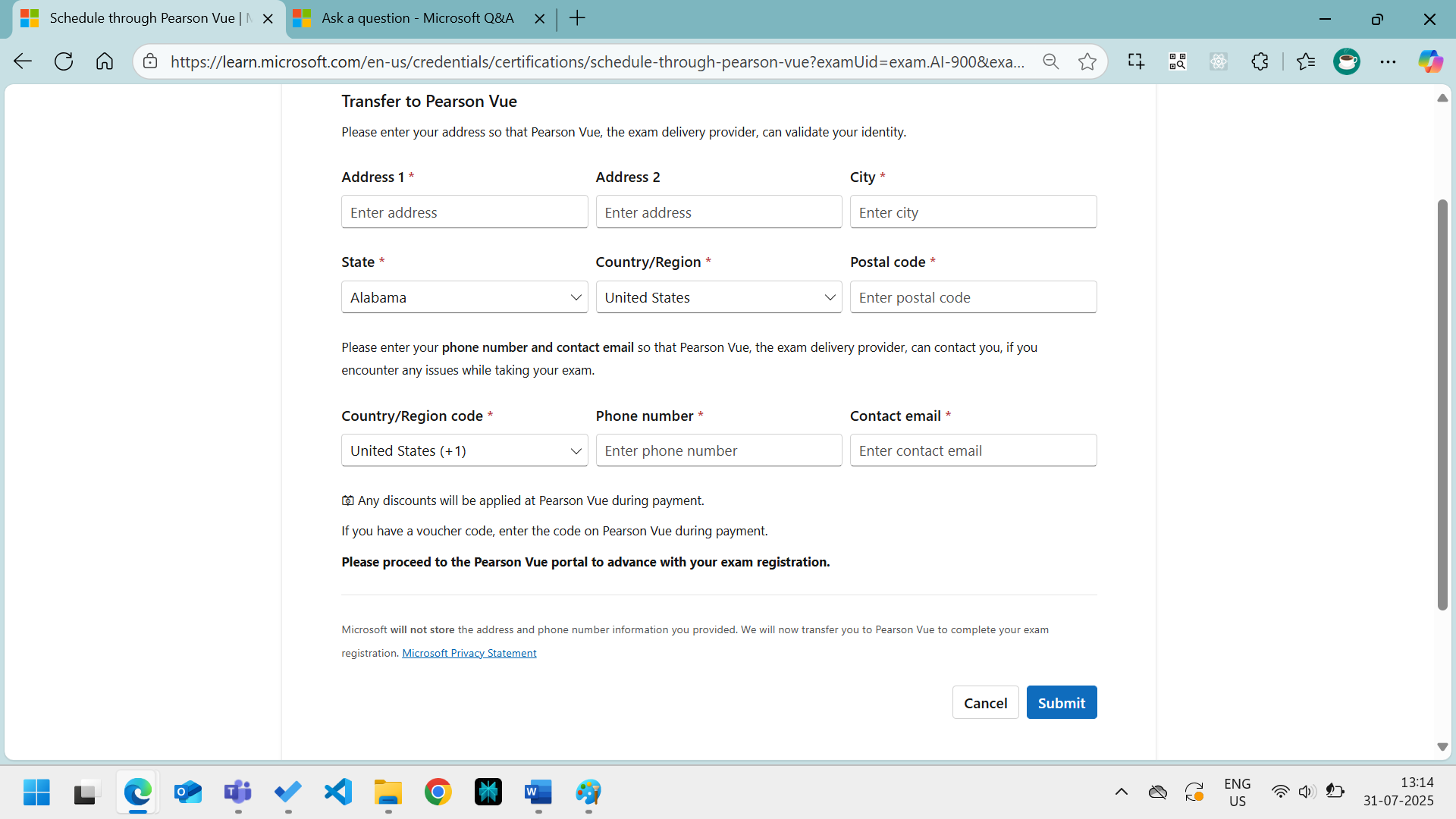Focus the Phone number input field
The image size is (1456, 819).
pos(719,450)
